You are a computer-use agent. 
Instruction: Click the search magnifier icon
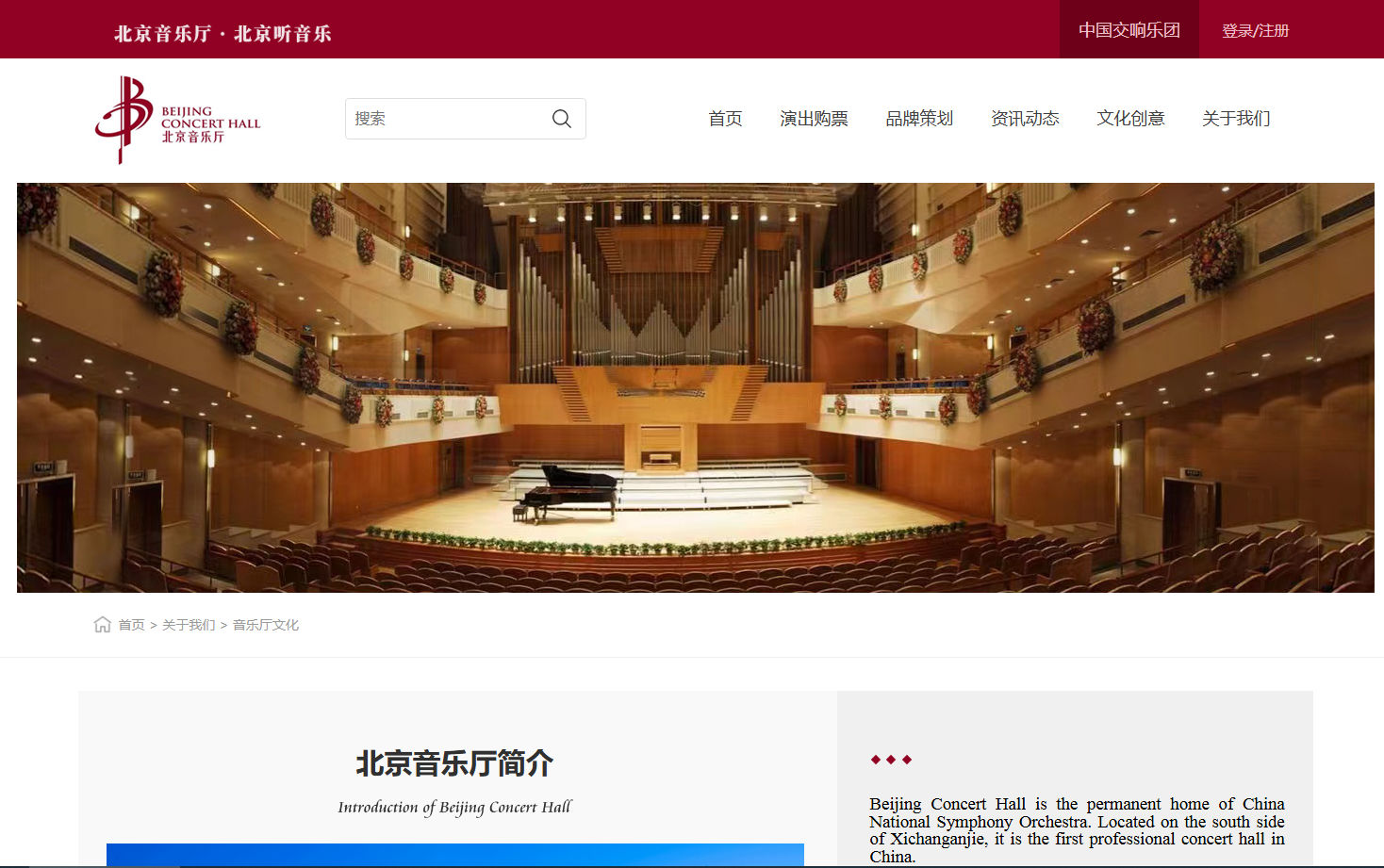point(561,119)
